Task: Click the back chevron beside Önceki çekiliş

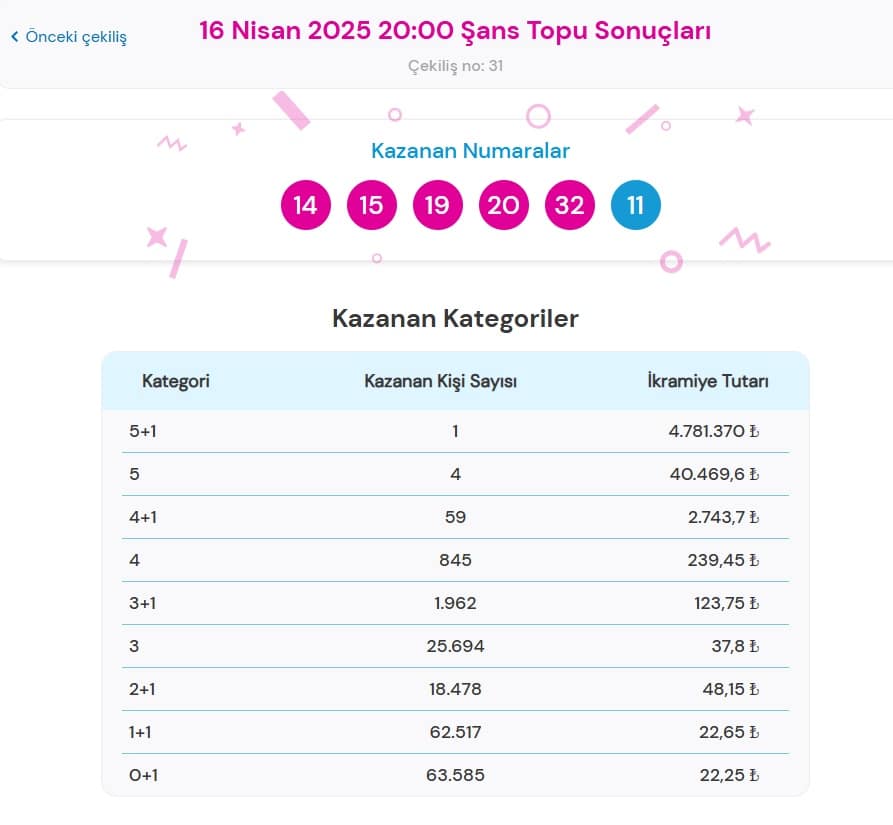Action: [x=15, y=37]
